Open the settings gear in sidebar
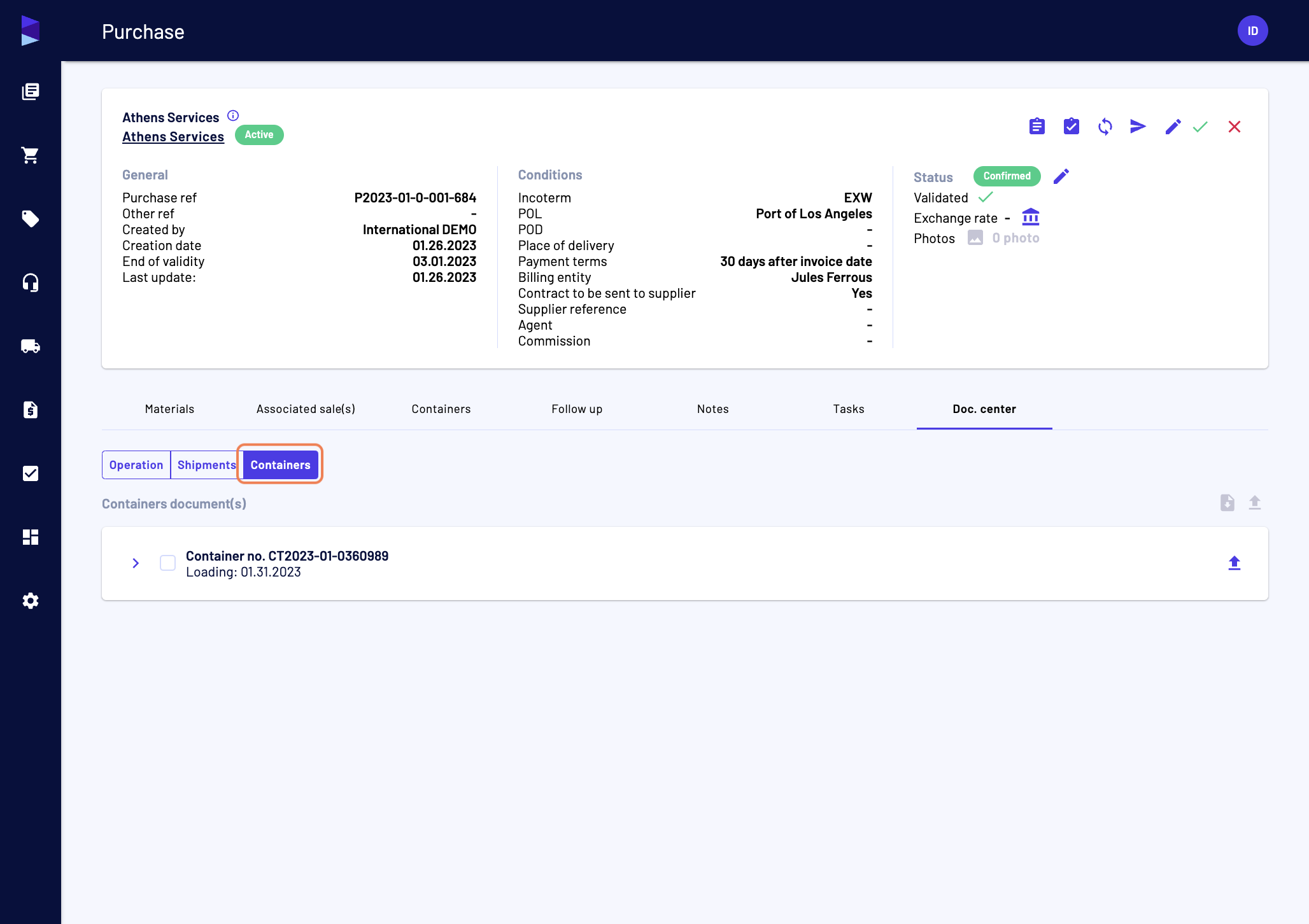Screen dimensions: 1309x924 tap(31, 601)
